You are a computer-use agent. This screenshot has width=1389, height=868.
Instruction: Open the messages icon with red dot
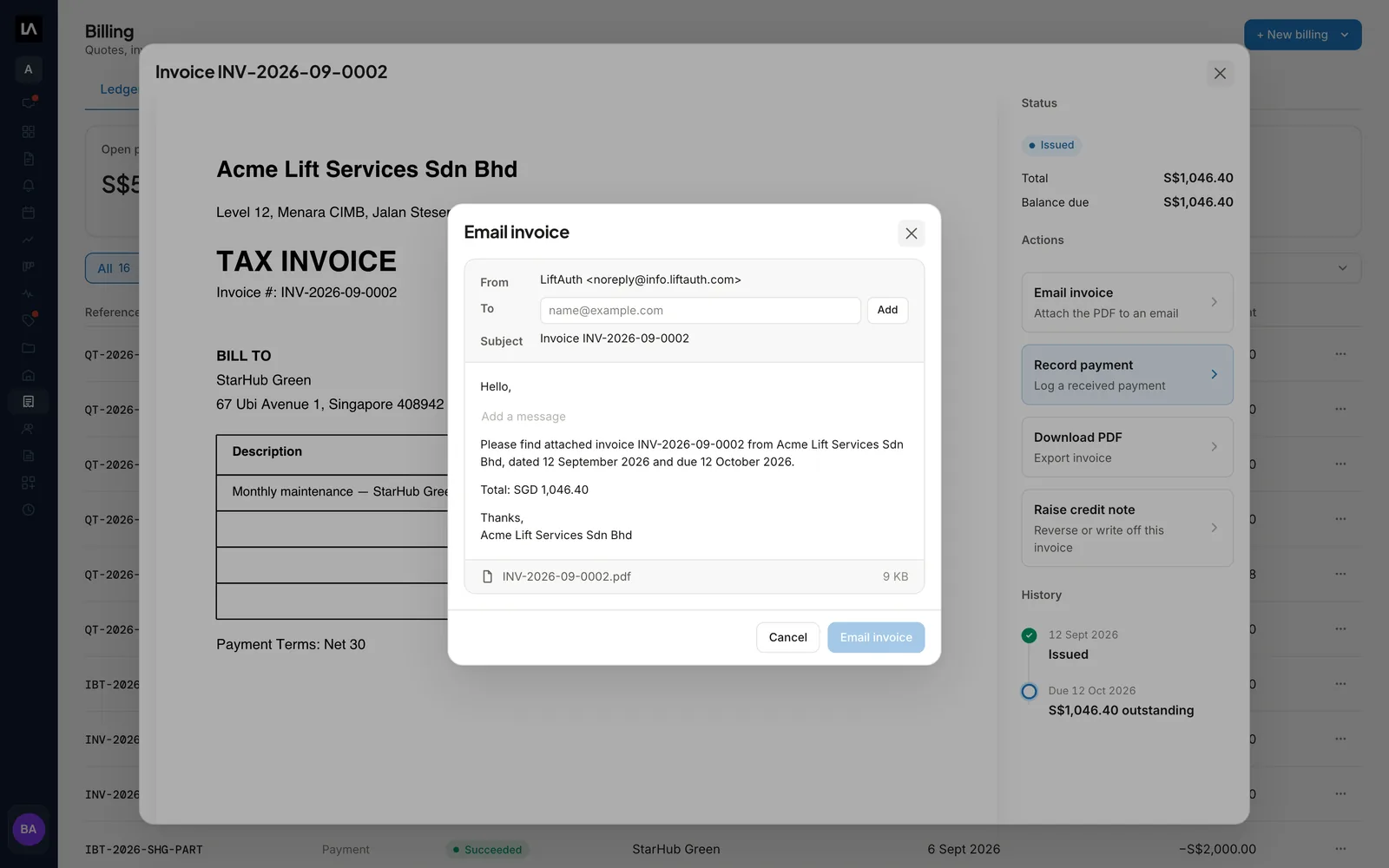[x=29, y=102]
